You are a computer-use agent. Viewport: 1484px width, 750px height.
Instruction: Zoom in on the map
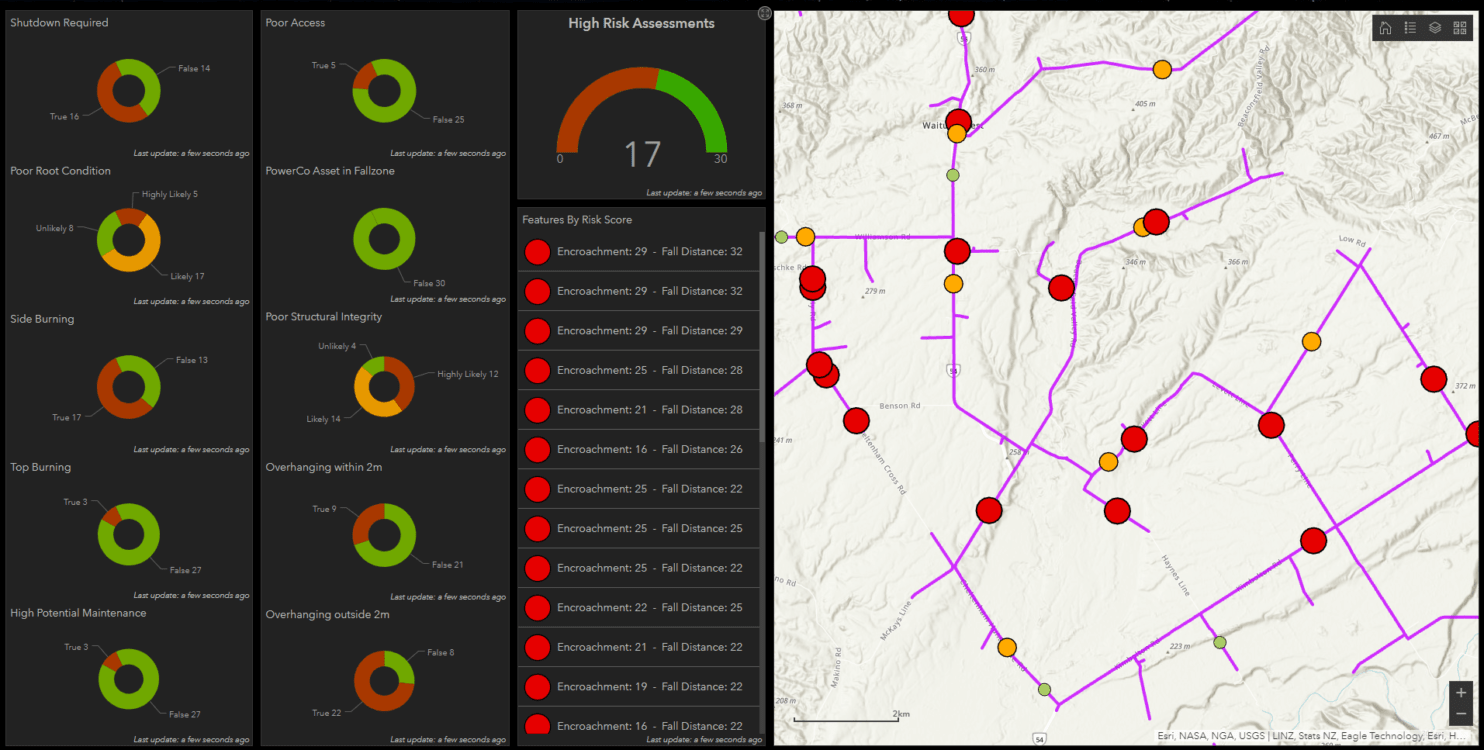(1461, 692)
